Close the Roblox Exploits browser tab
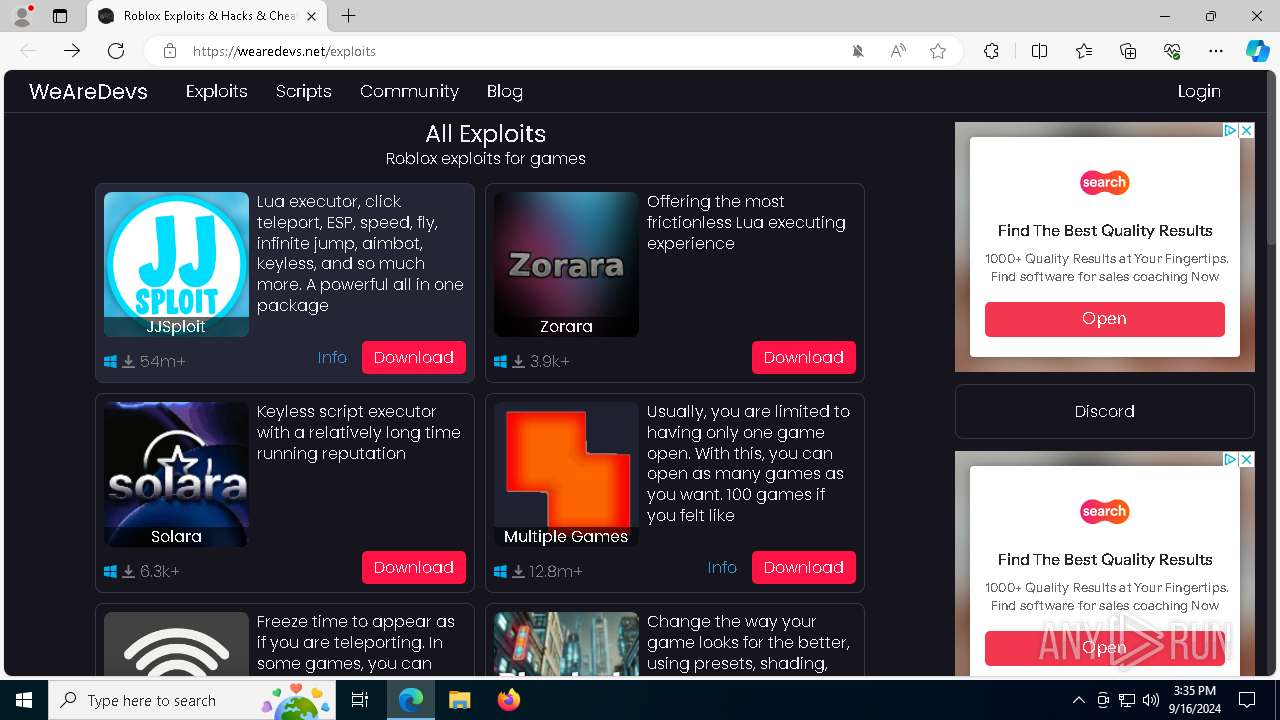Screen dimensions: 1280x720 [311, 16]
